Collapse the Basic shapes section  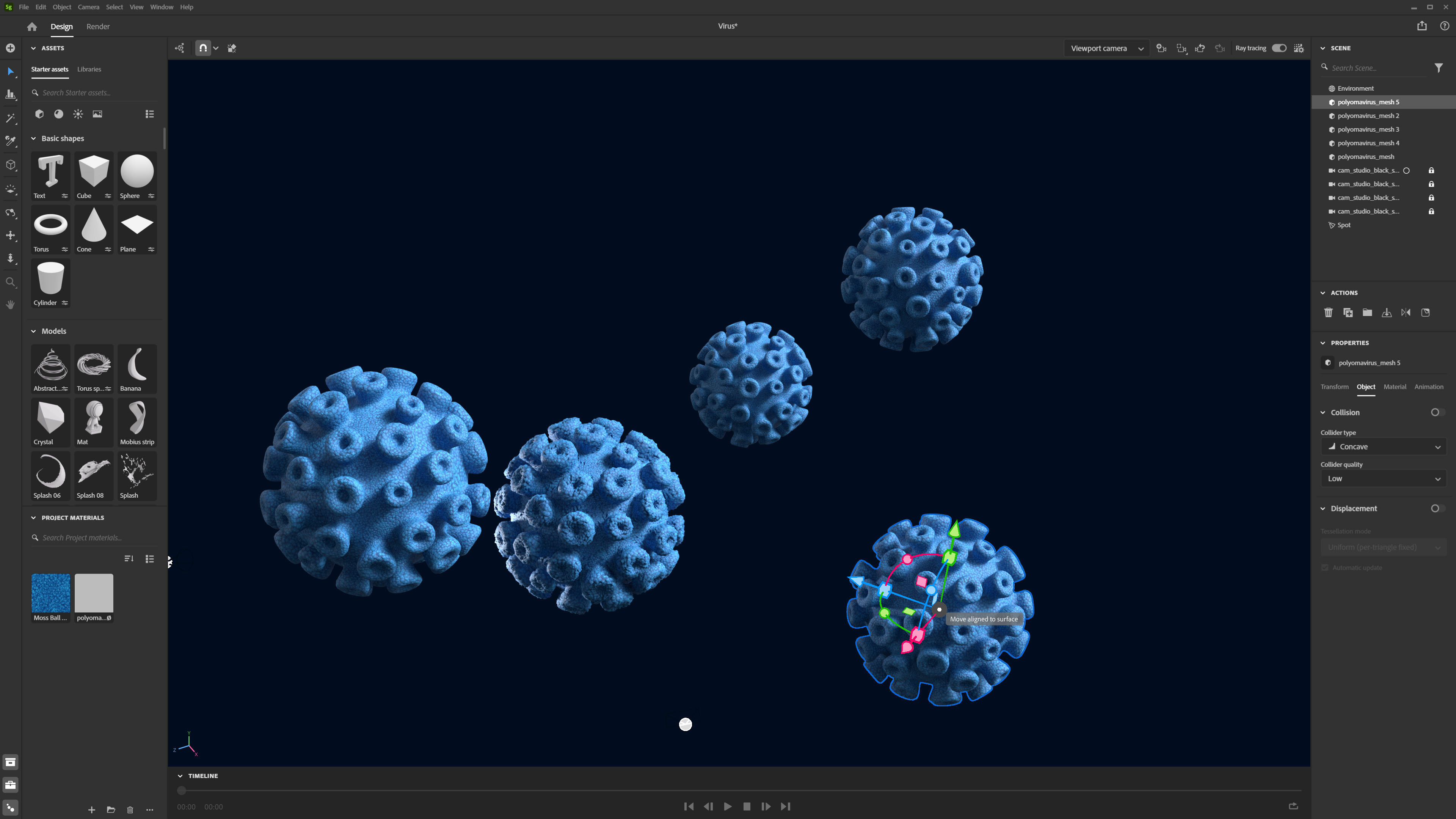tap(33, 138)
